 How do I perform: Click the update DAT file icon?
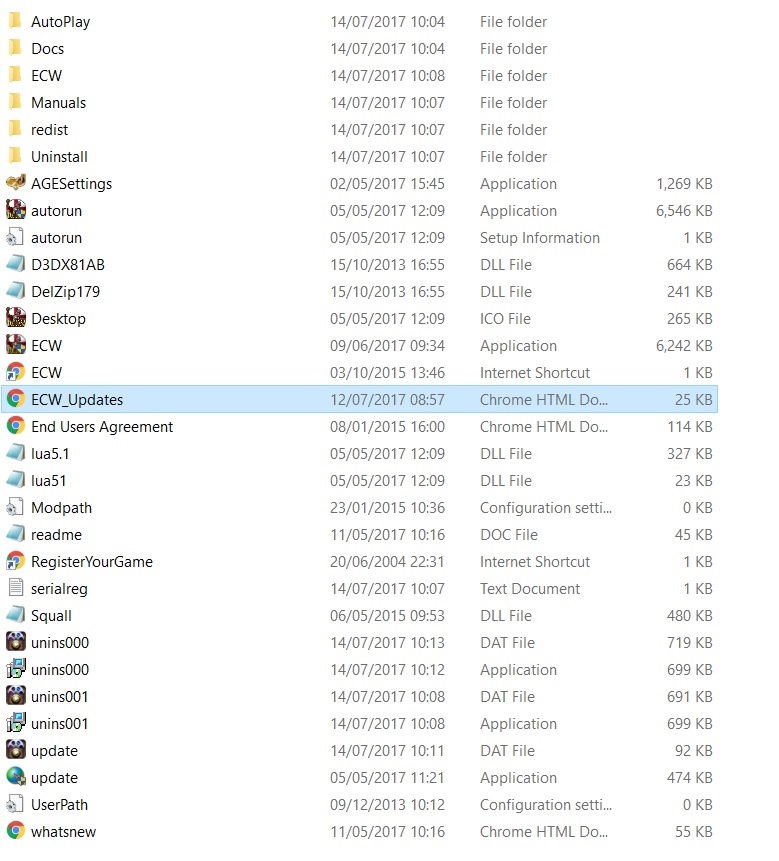(15, 750)
